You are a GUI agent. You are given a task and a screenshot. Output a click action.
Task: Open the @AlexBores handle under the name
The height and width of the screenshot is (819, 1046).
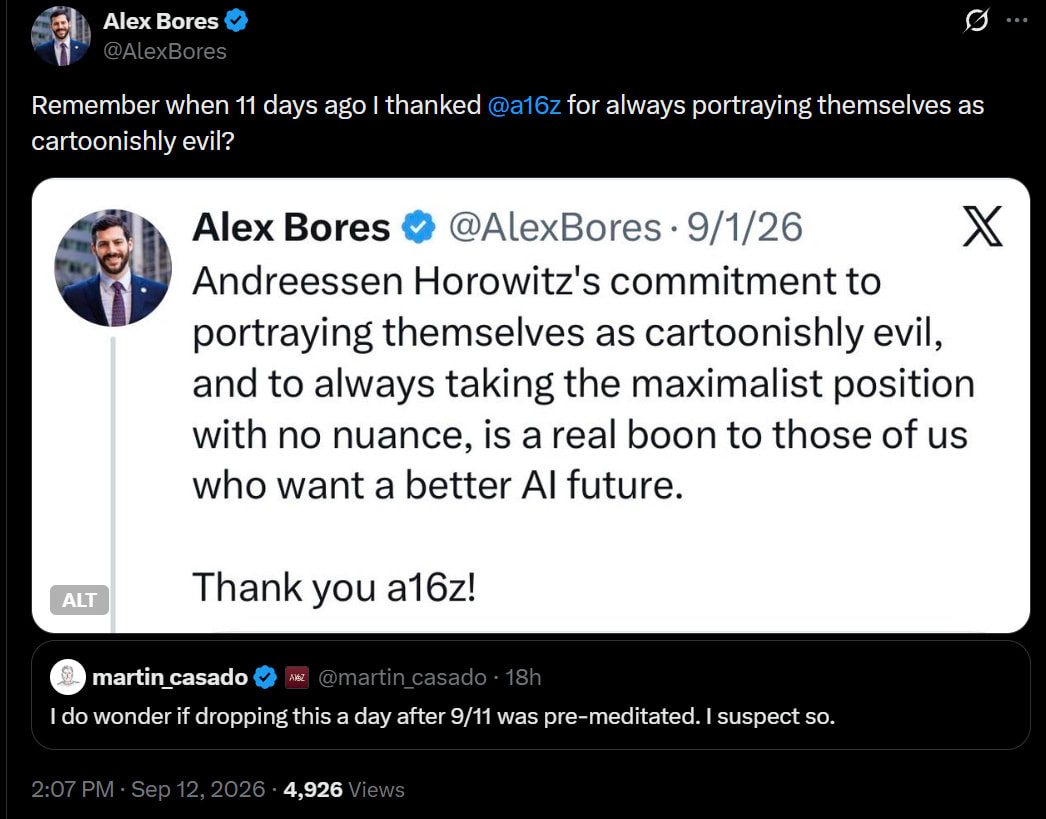165,51
